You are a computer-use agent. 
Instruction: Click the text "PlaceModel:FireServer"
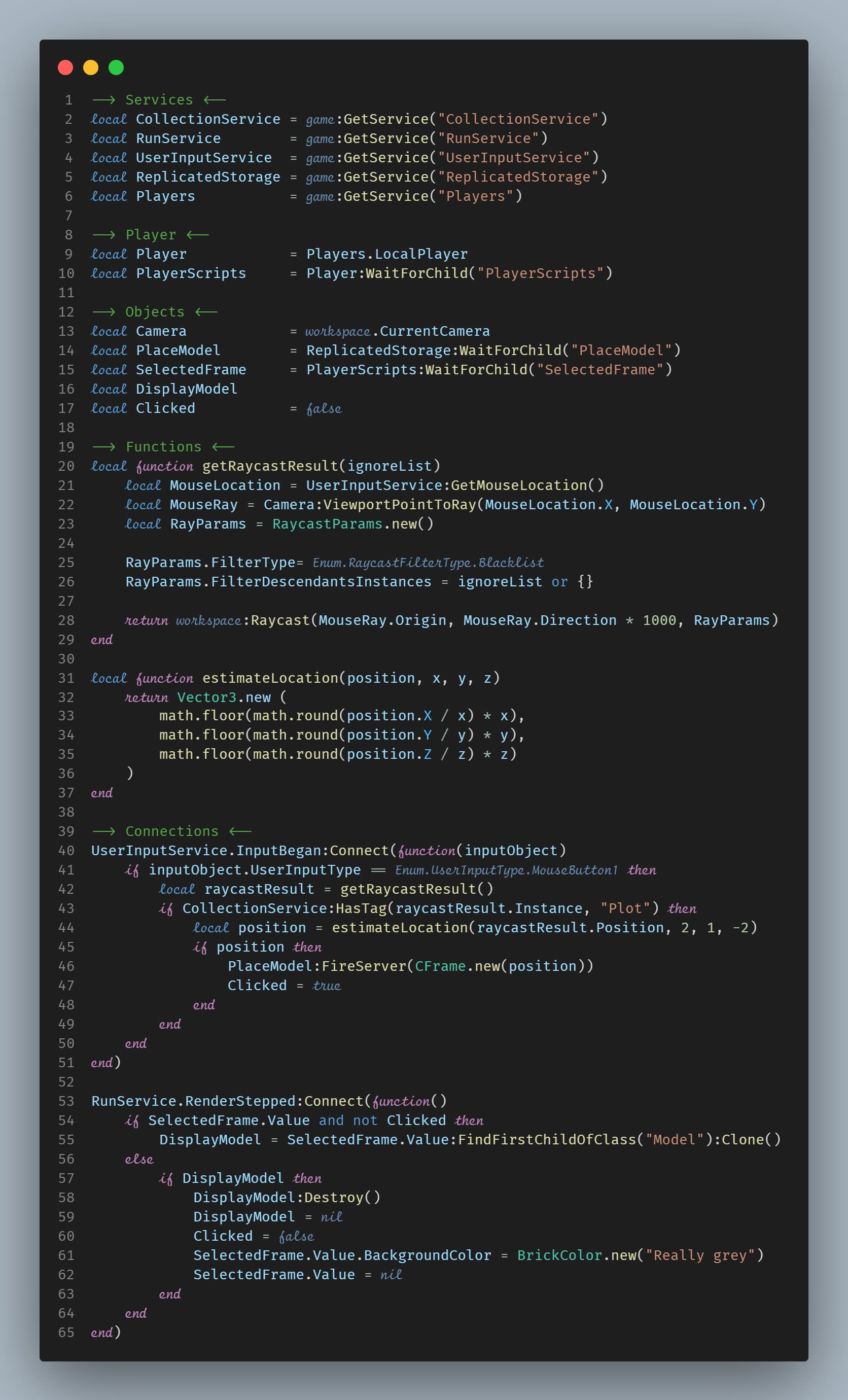(x=317, y=967)
